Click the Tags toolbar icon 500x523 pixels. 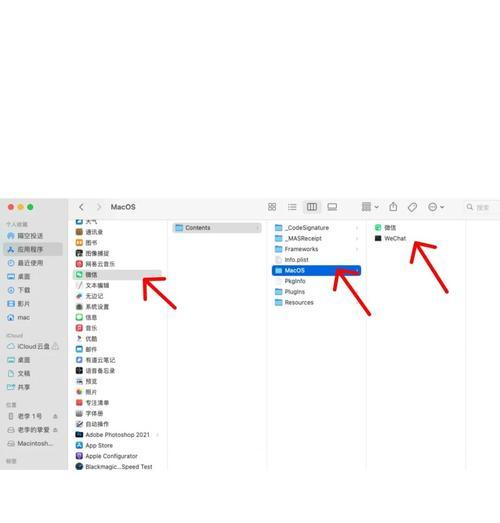pos(412,207)
